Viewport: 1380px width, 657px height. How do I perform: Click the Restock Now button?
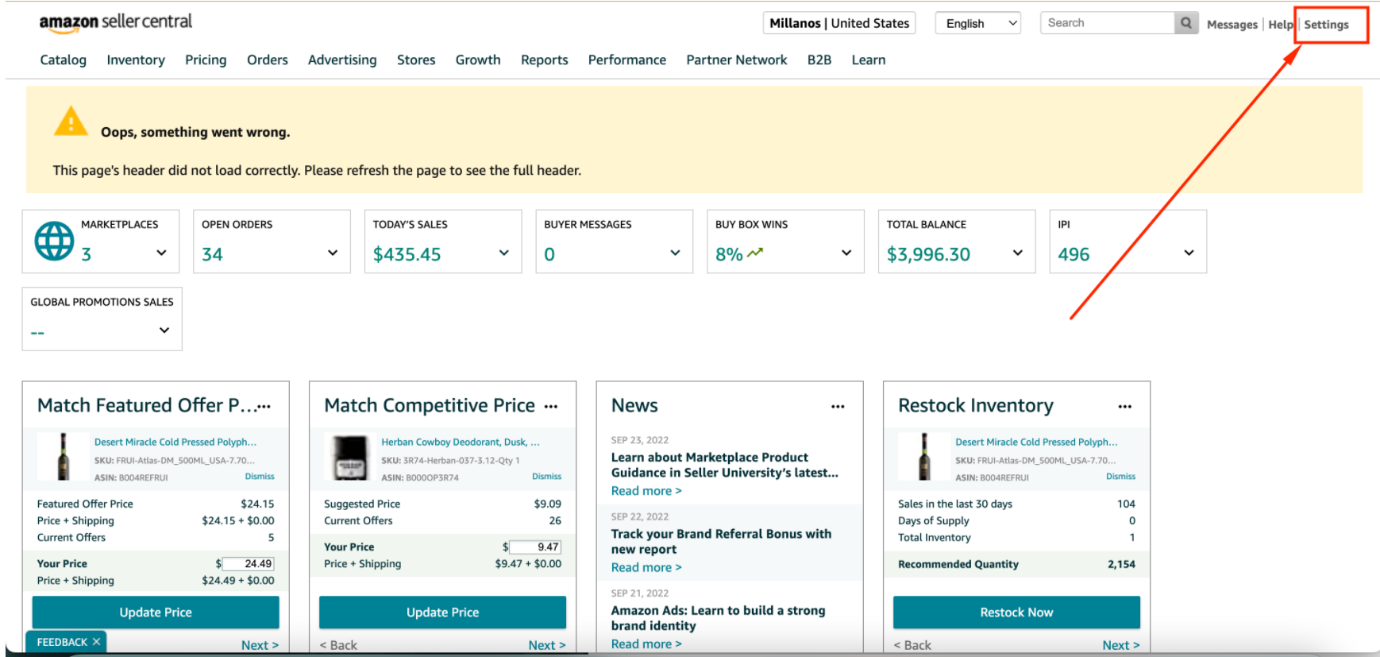[1016, 612]
